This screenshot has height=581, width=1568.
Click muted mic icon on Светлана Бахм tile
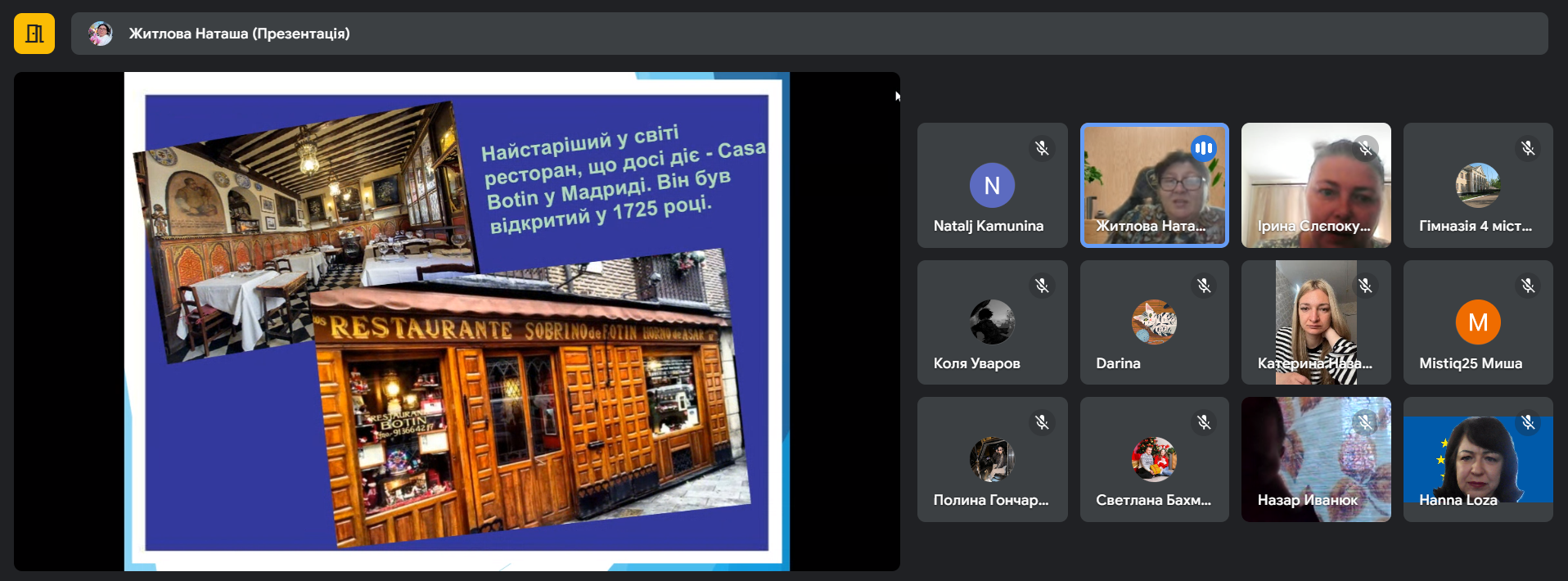click(x=1203, y=422)
